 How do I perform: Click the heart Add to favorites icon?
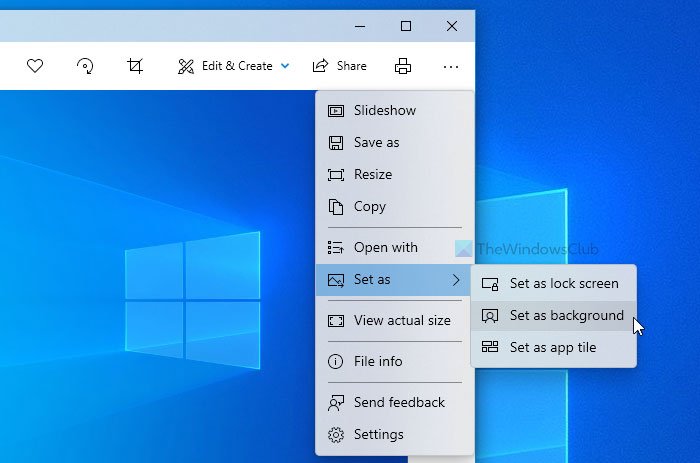35,66
